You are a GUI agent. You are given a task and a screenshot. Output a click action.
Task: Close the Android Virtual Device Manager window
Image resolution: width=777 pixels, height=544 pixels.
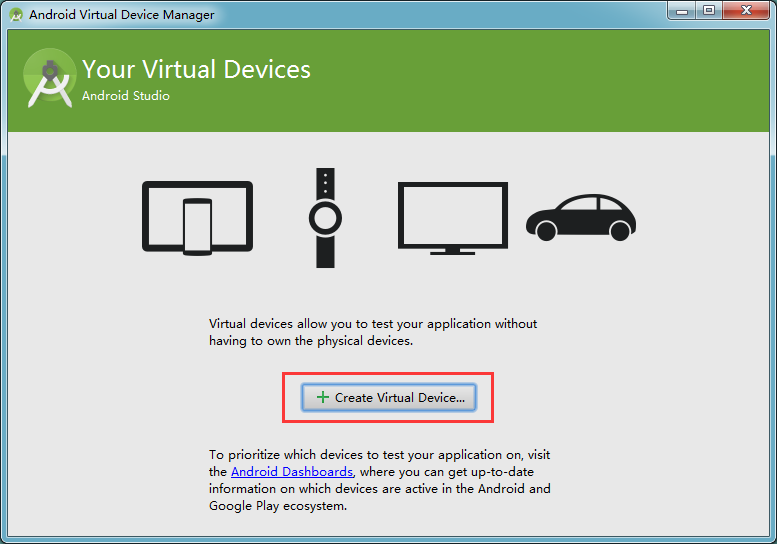746,11
